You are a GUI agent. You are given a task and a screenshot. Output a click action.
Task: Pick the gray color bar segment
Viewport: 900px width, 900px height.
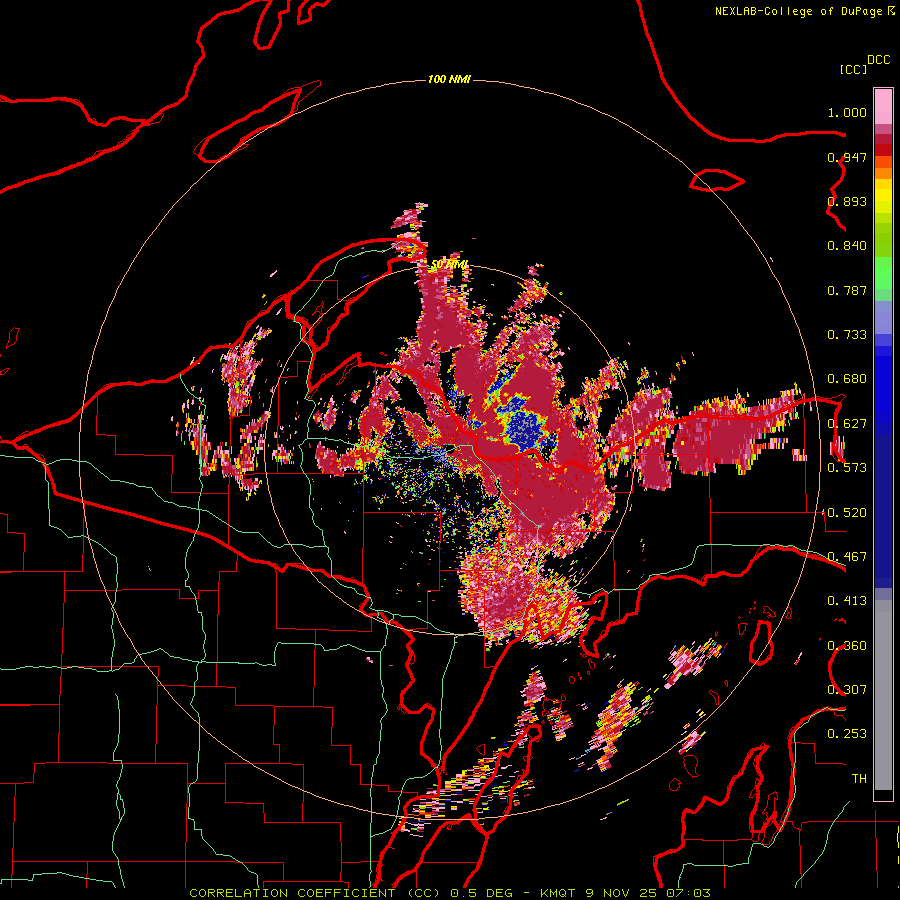(x=883, y=695)
